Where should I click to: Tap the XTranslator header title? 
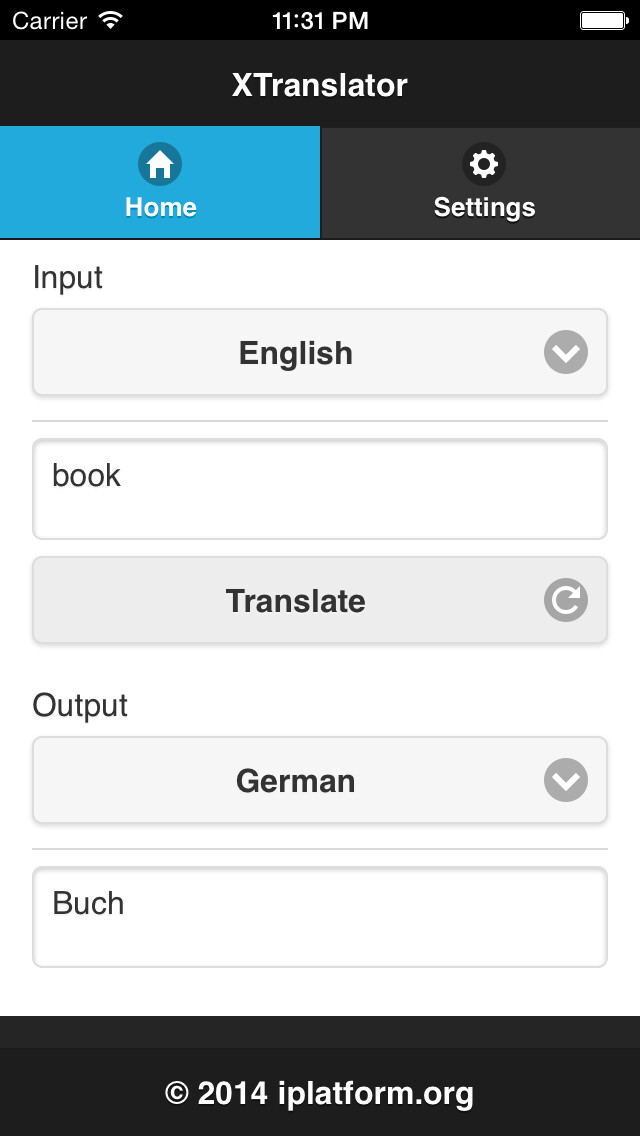(320, 85)
